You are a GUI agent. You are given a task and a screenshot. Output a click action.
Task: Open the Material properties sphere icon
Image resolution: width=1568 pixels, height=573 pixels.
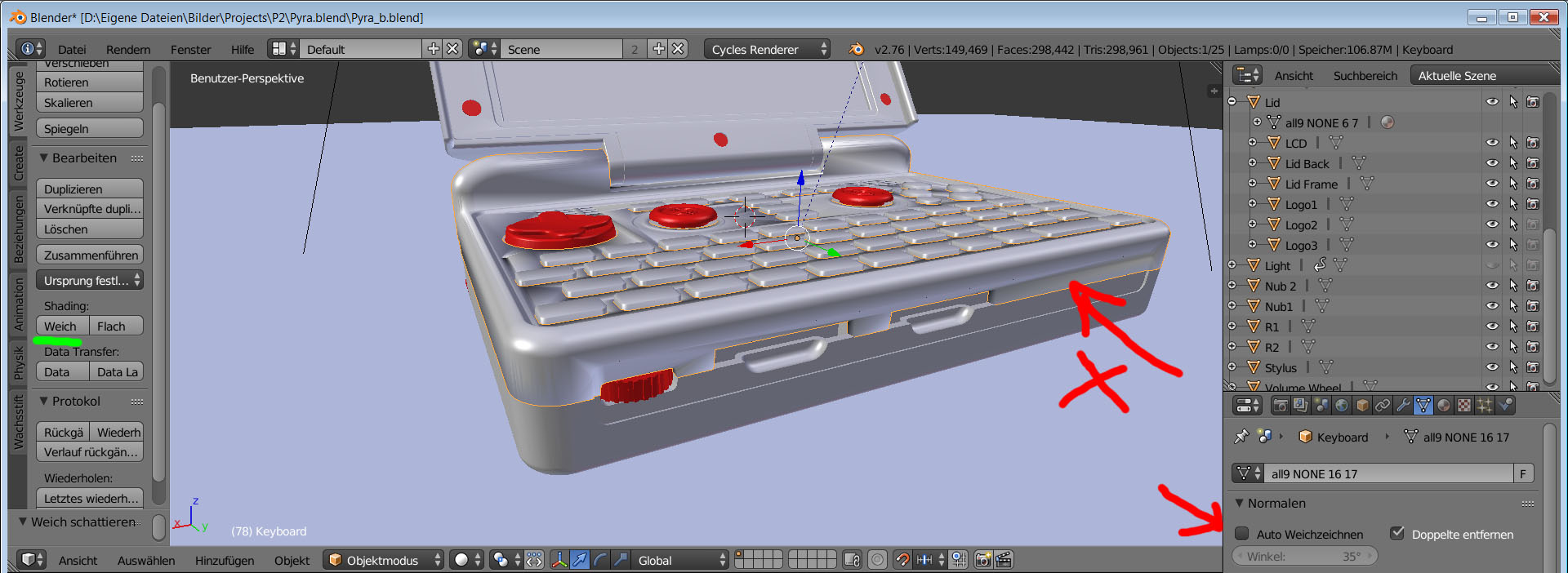pyautogui.click(x=1444, y=405)
